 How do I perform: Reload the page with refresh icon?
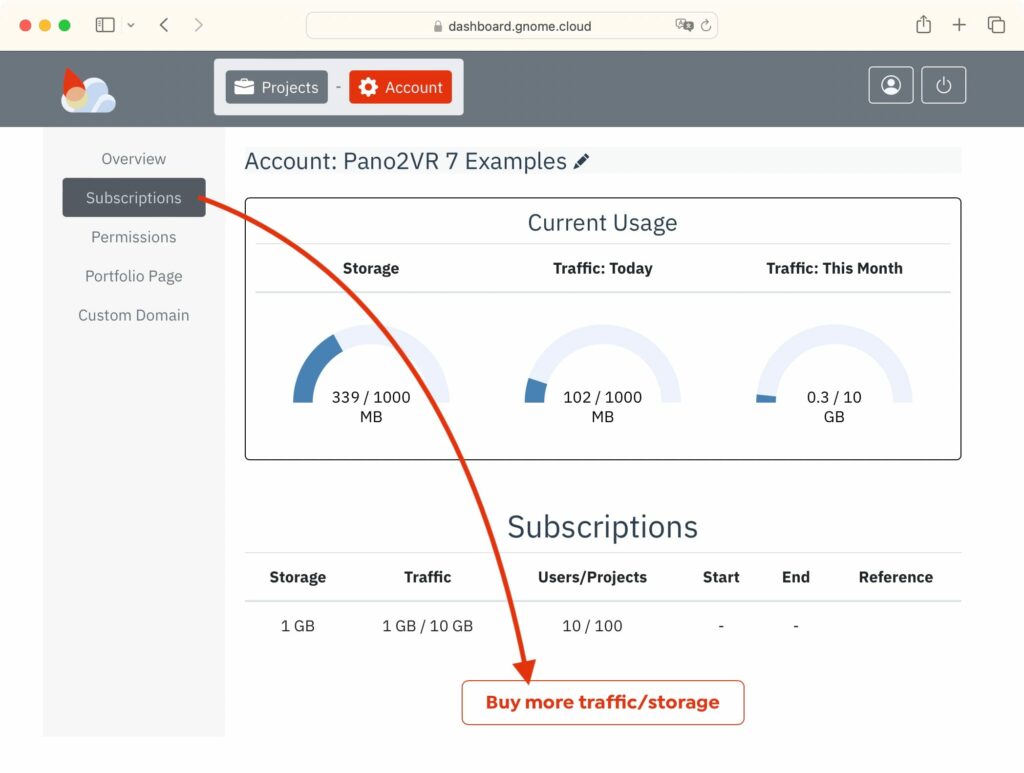[706, 25]
